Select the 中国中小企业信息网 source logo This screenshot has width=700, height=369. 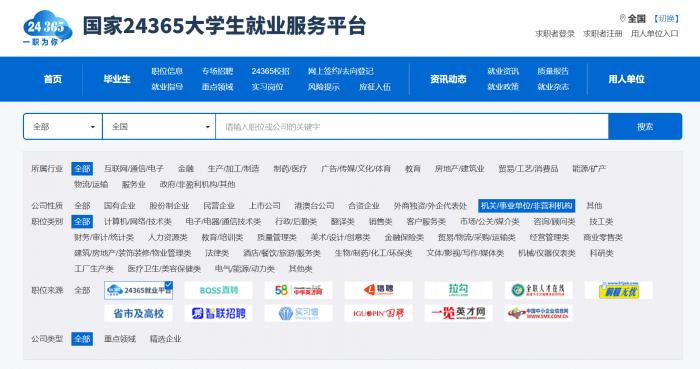538,313
